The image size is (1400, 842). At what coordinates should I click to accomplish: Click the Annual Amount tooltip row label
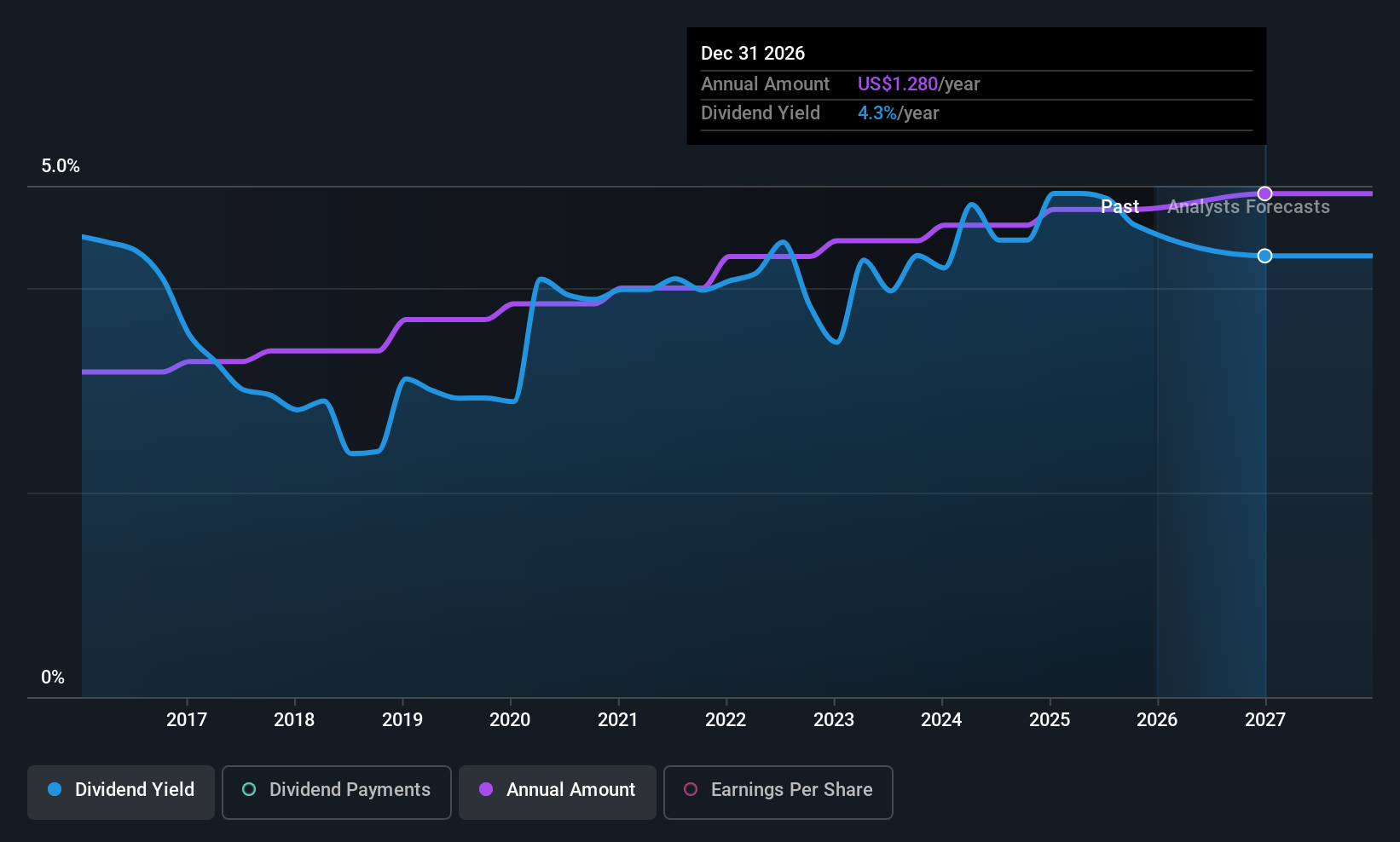tap(765, 84)
